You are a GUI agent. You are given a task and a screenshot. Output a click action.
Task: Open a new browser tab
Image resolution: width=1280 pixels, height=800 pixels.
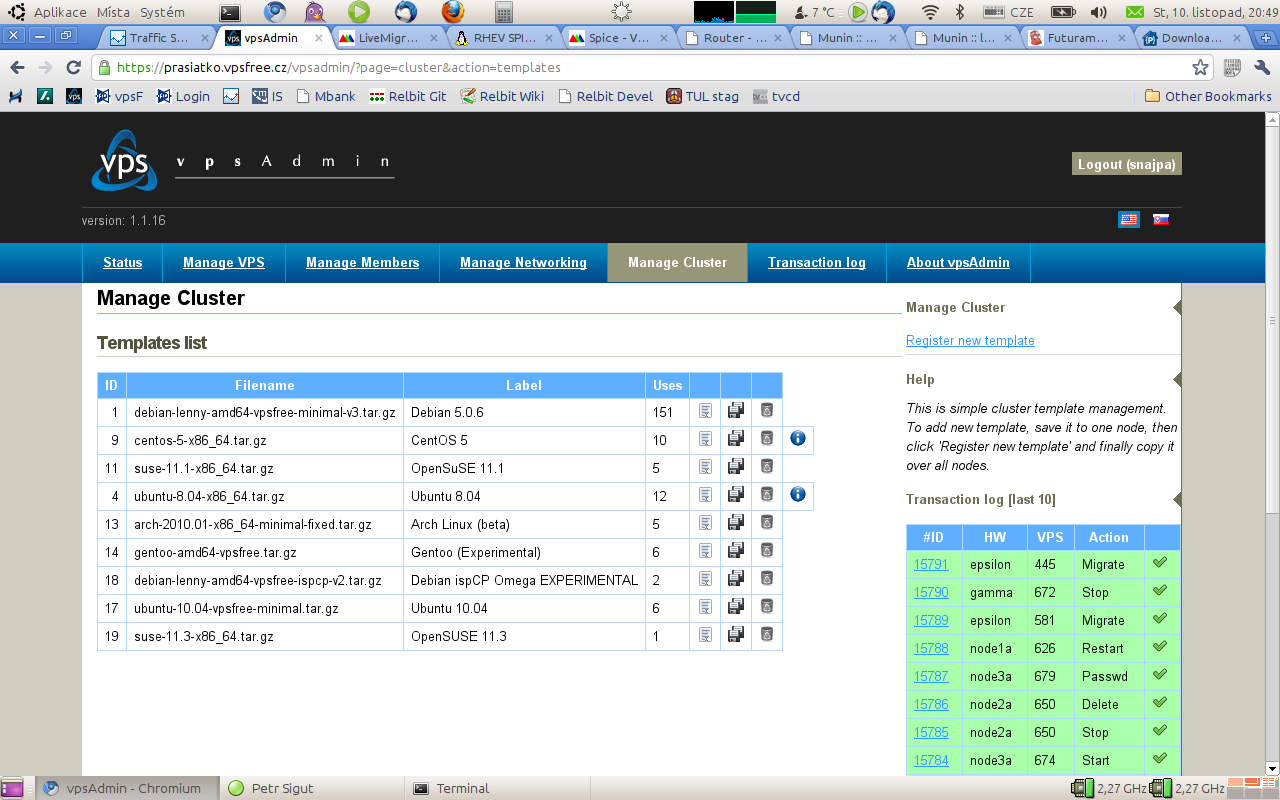[x=1264, y=38]
